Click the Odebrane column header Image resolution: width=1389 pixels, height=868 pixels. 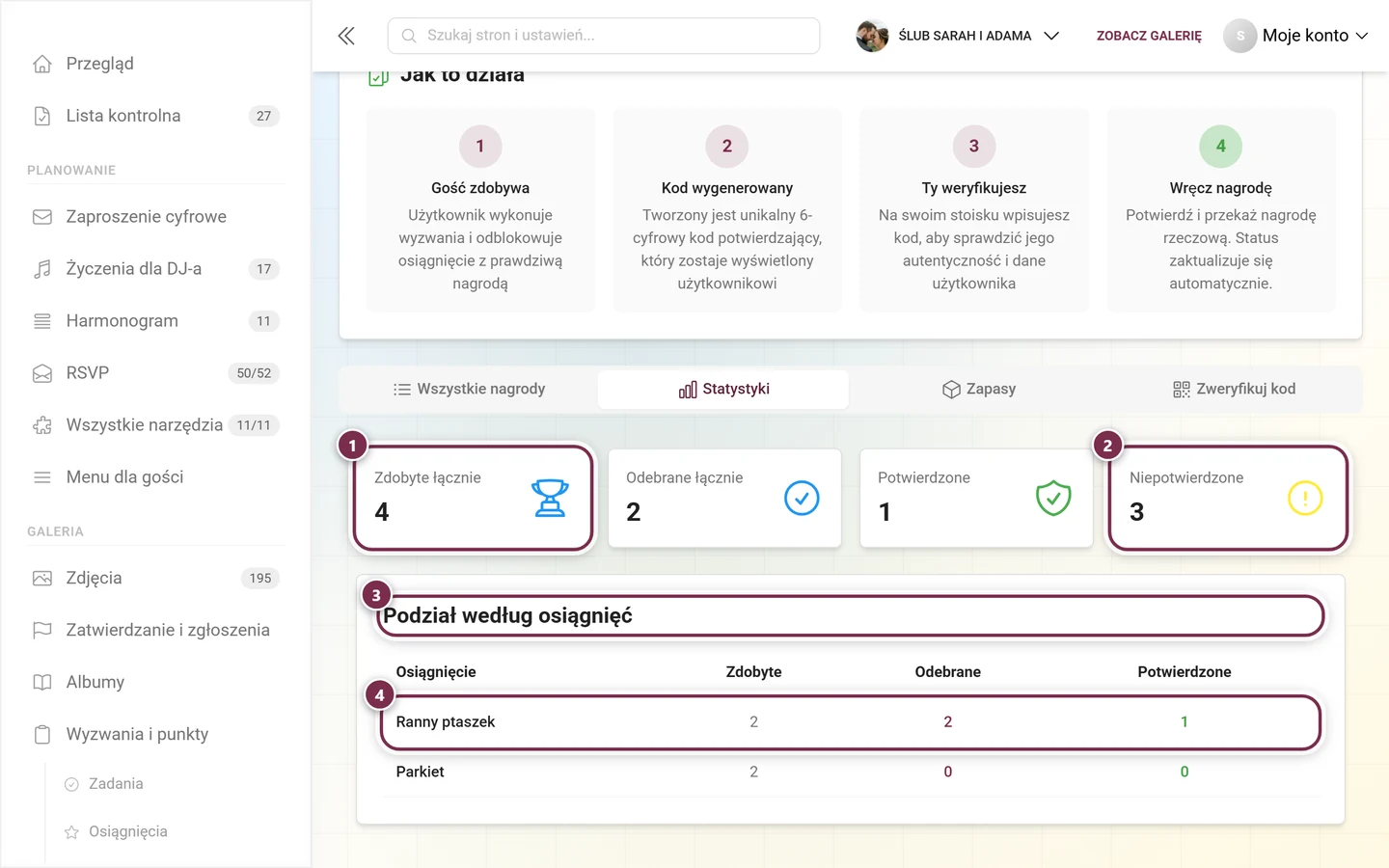tap(948, 672)
